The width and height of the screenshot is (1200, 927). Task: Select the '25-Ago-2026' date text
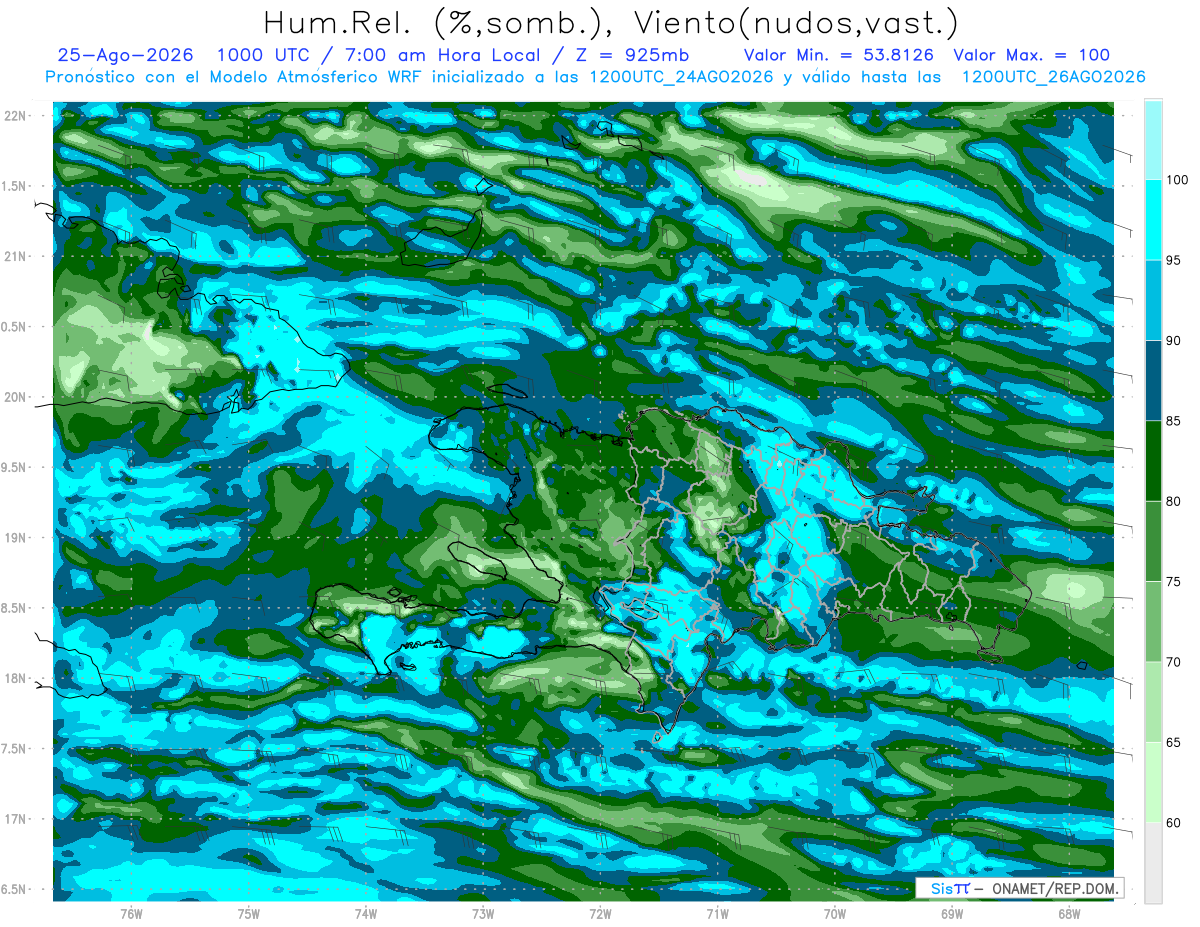click(125, 56)
